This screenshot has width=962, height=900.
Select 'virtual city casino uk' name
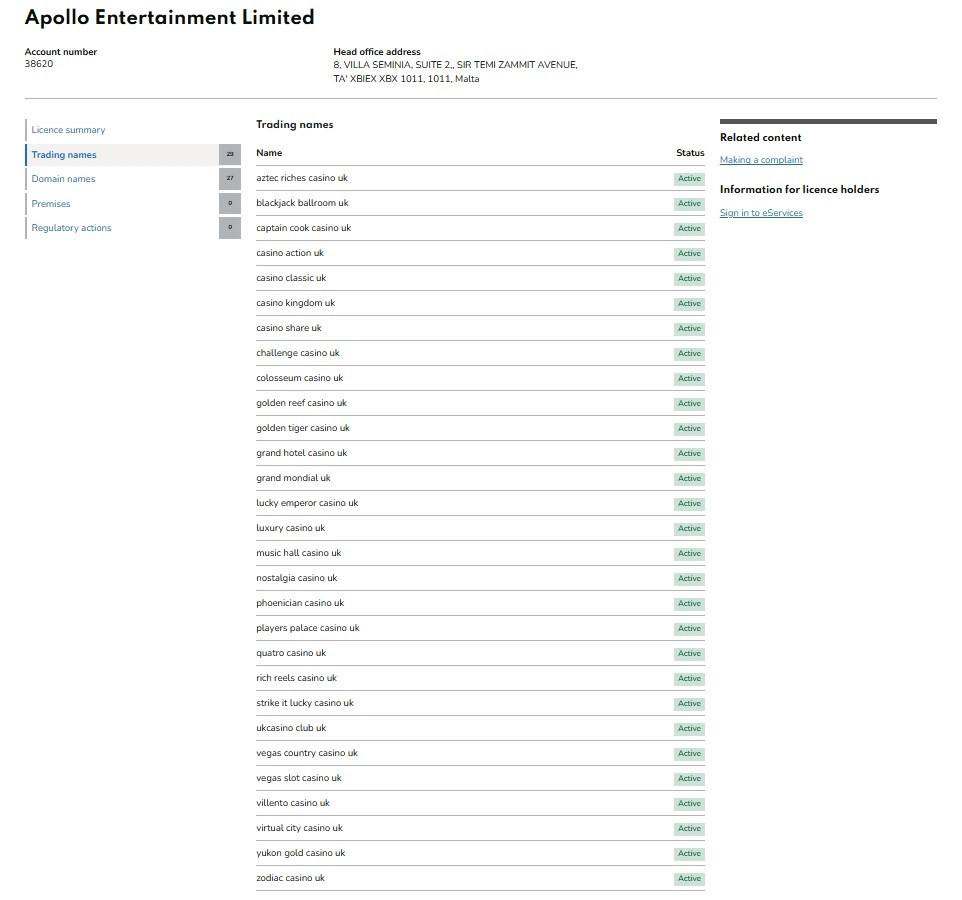(x=299, y=828)
